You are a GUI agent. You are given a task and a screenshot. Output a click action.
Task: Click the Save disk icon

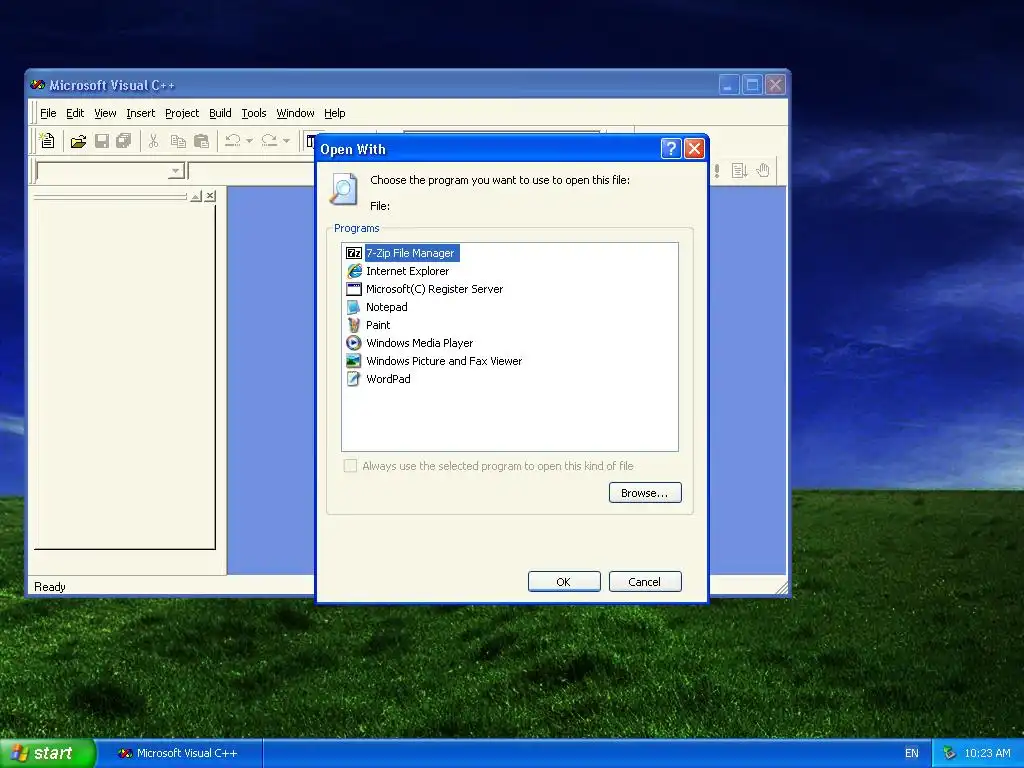[x=102, y=141]
